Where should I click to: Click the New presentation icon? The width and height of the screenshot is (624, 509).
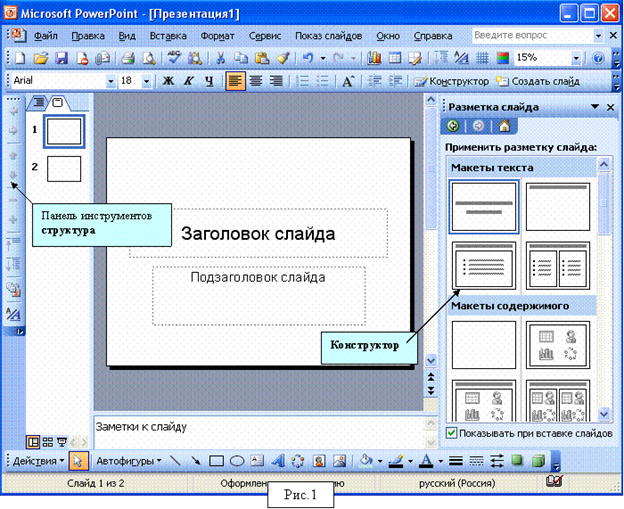coord(20,59)
